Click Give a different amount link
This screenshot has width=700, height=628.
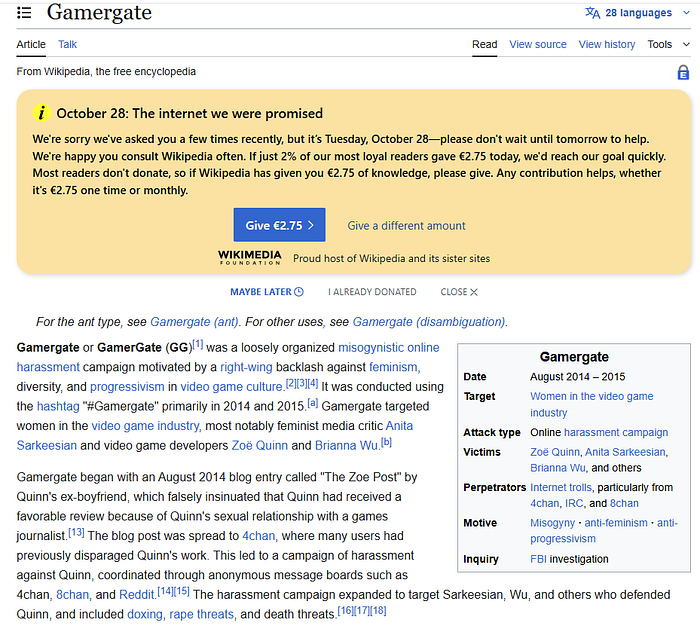[406, 226]
